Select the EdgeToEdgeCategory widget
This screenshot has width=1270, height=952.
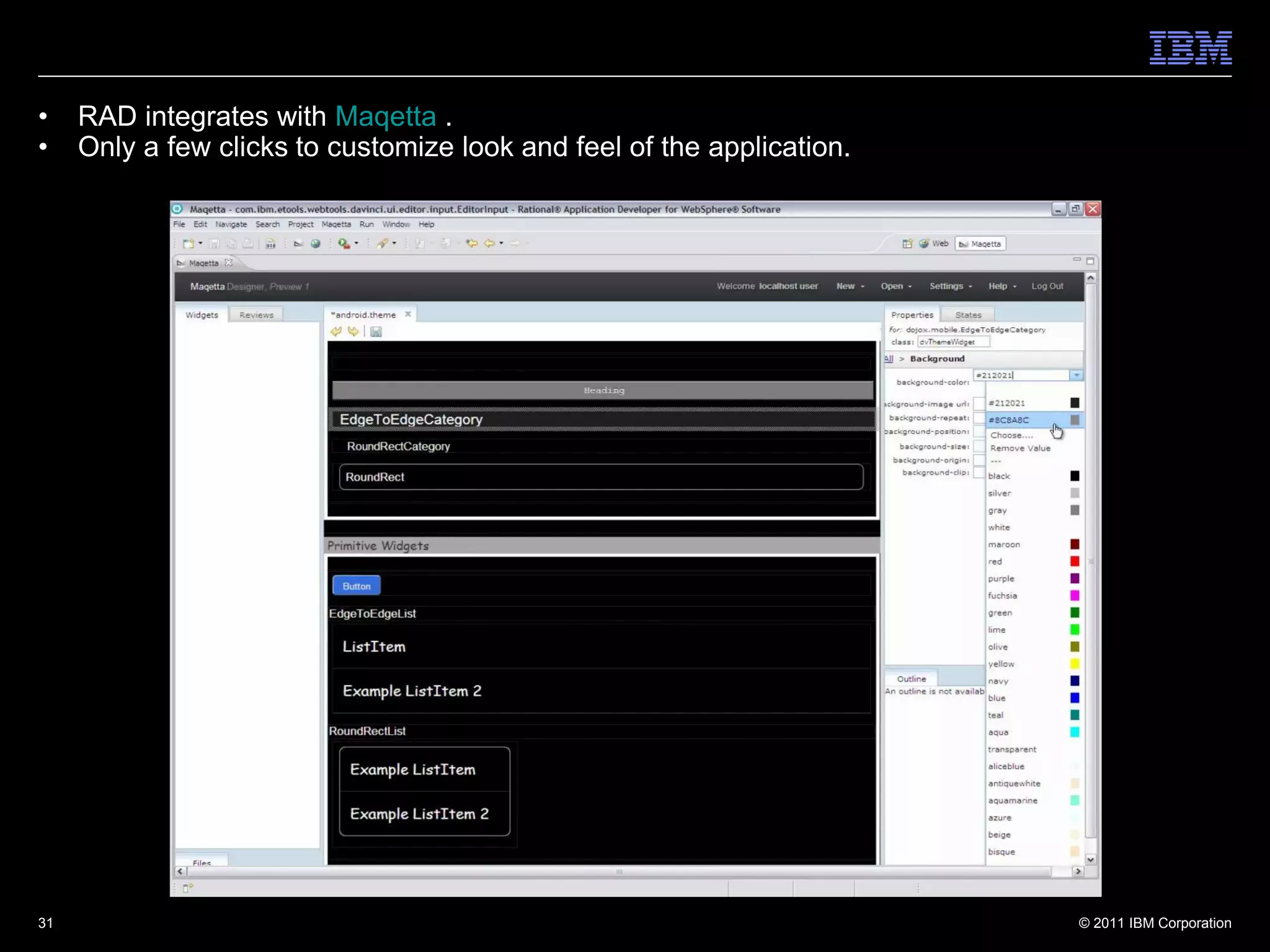pos(602,420)
